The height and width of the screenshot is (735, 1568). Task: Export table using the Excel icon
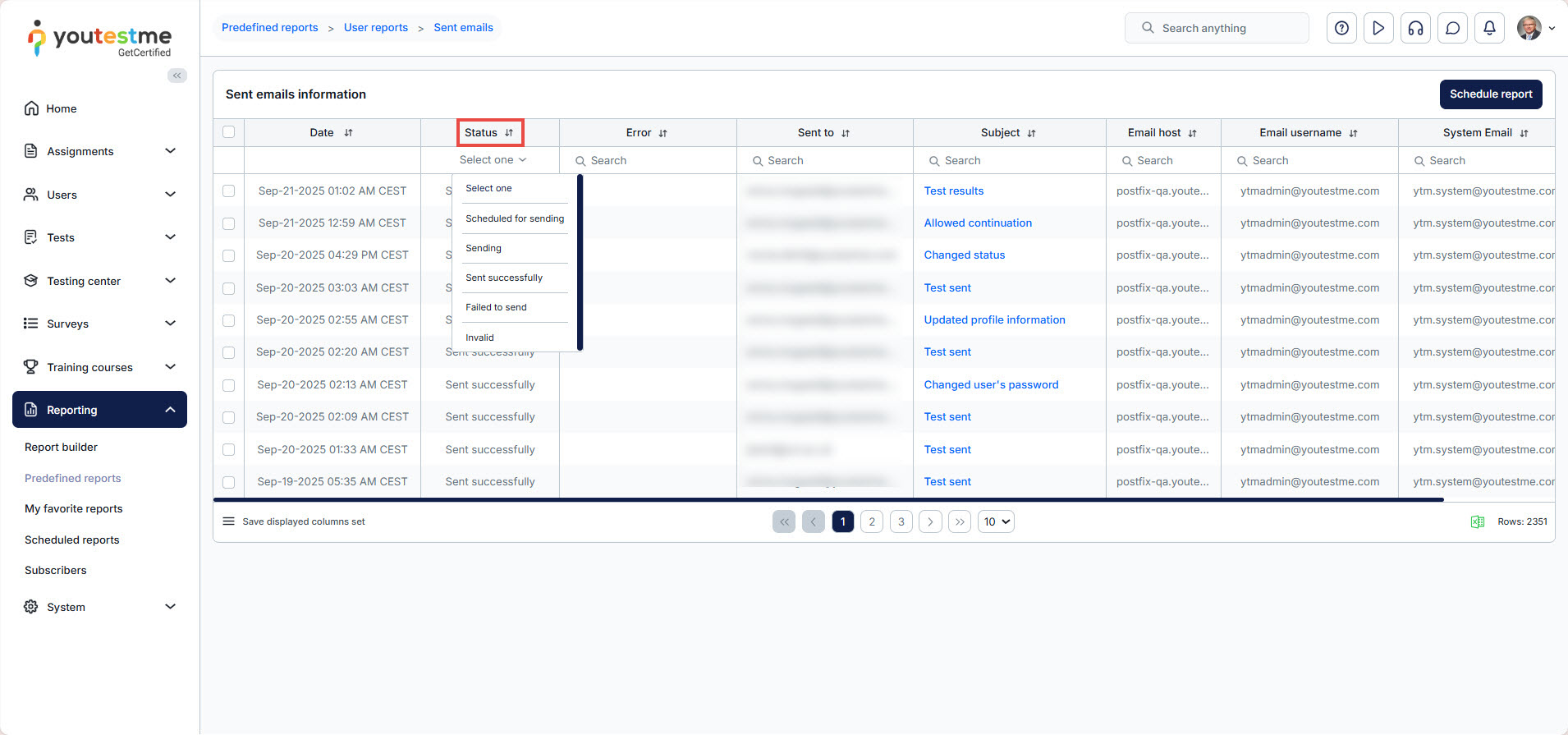coord(1477,521)
